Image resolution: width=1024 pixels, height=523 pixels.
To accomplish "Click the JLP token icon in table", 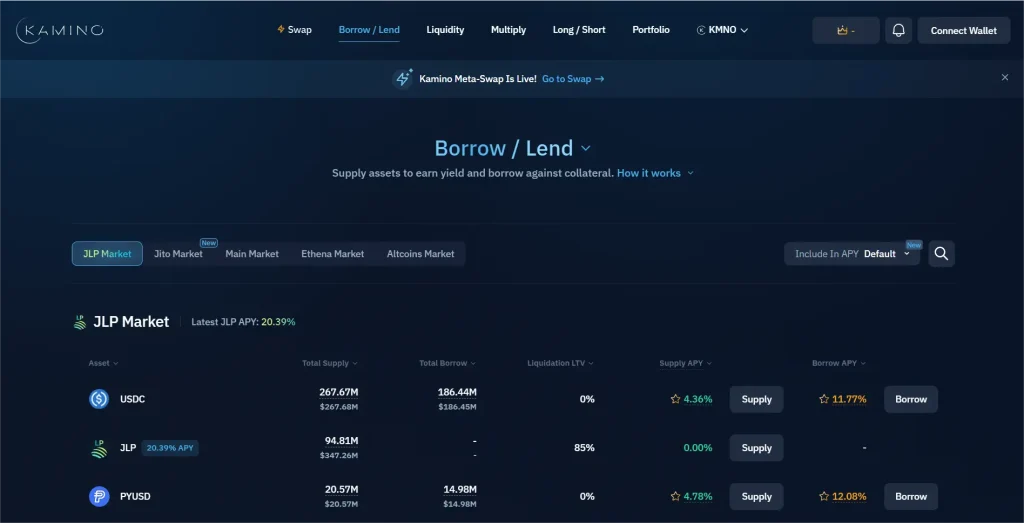I will [x=99, y=448].
